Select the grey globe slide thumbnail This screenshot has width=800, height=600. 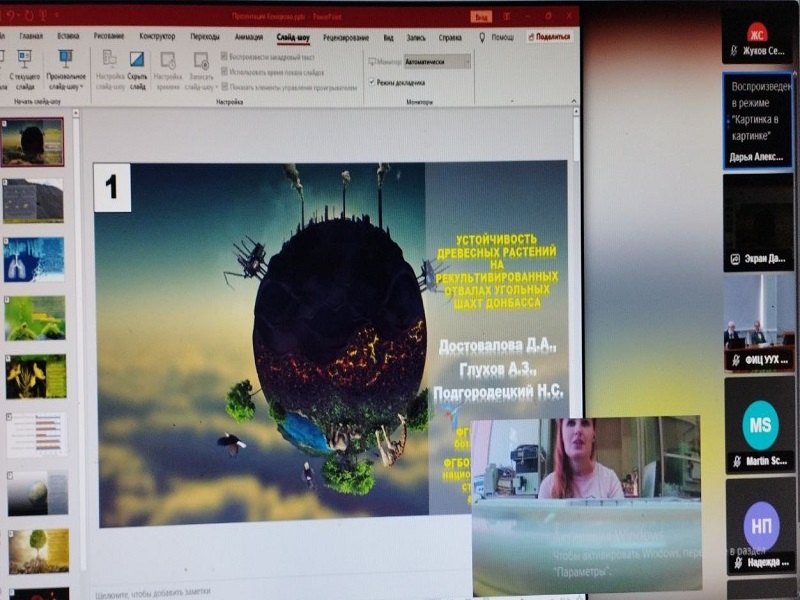38,493
